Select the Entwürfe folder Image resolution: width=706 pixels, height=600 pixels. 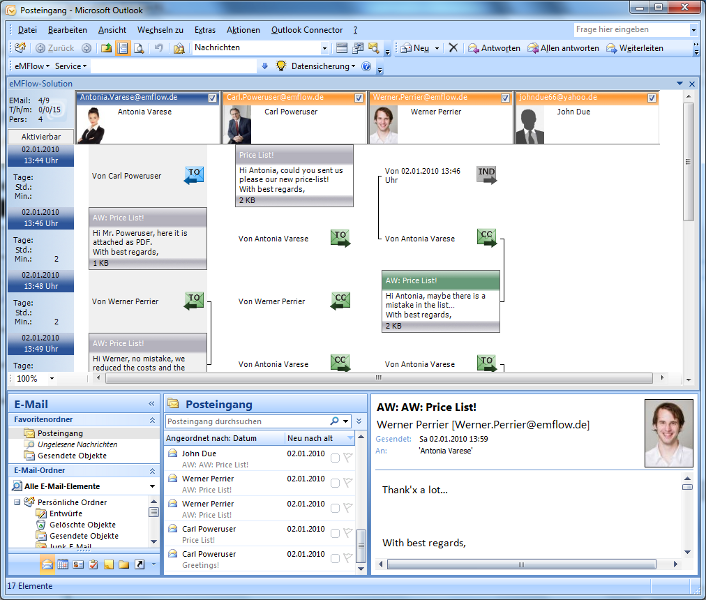pyautogui.click(x=66, y=513)
